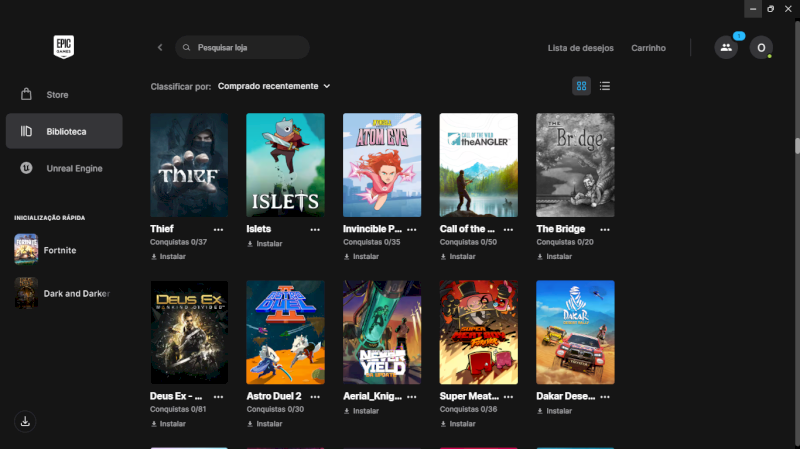
Task: Open options menu for The Bridge
Action: pos(606,229)
